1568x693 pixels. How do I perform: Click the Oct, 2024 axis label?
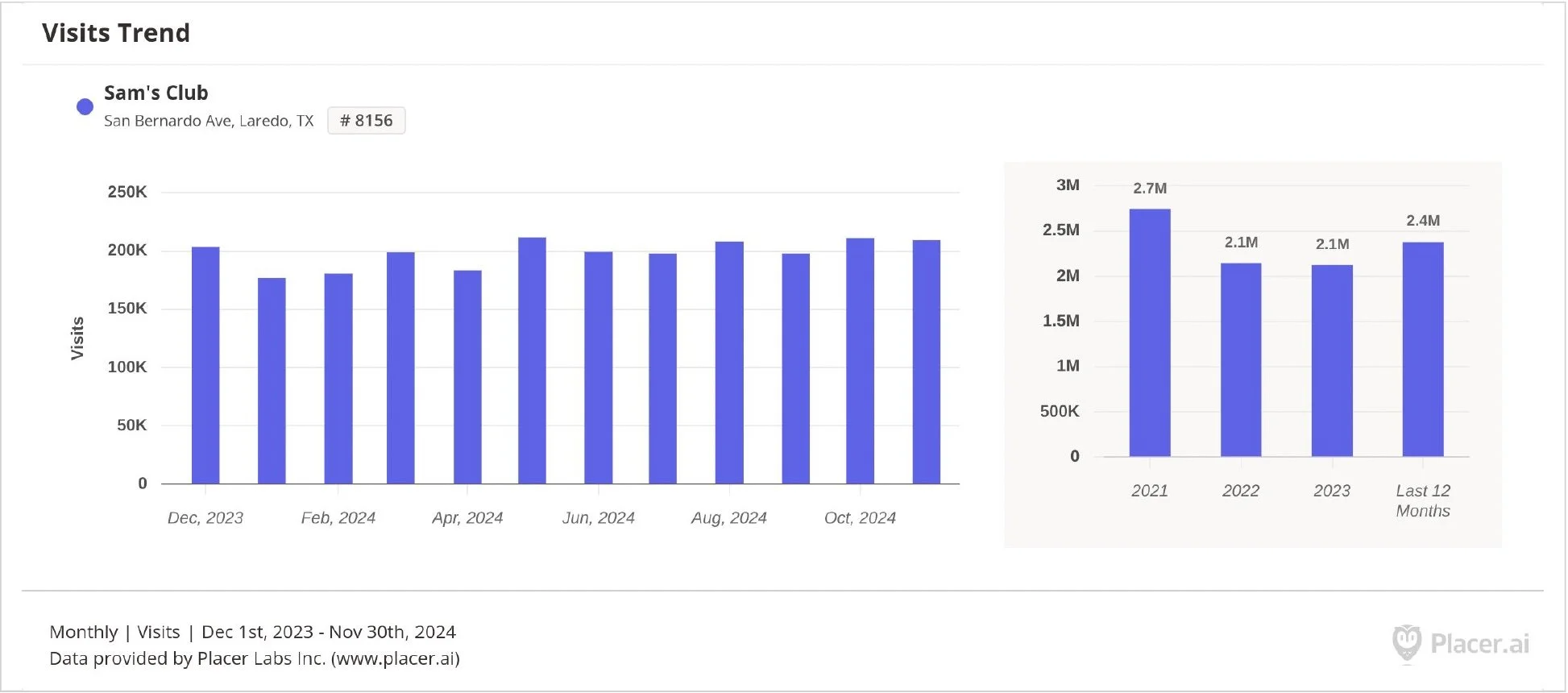point(860,518)
